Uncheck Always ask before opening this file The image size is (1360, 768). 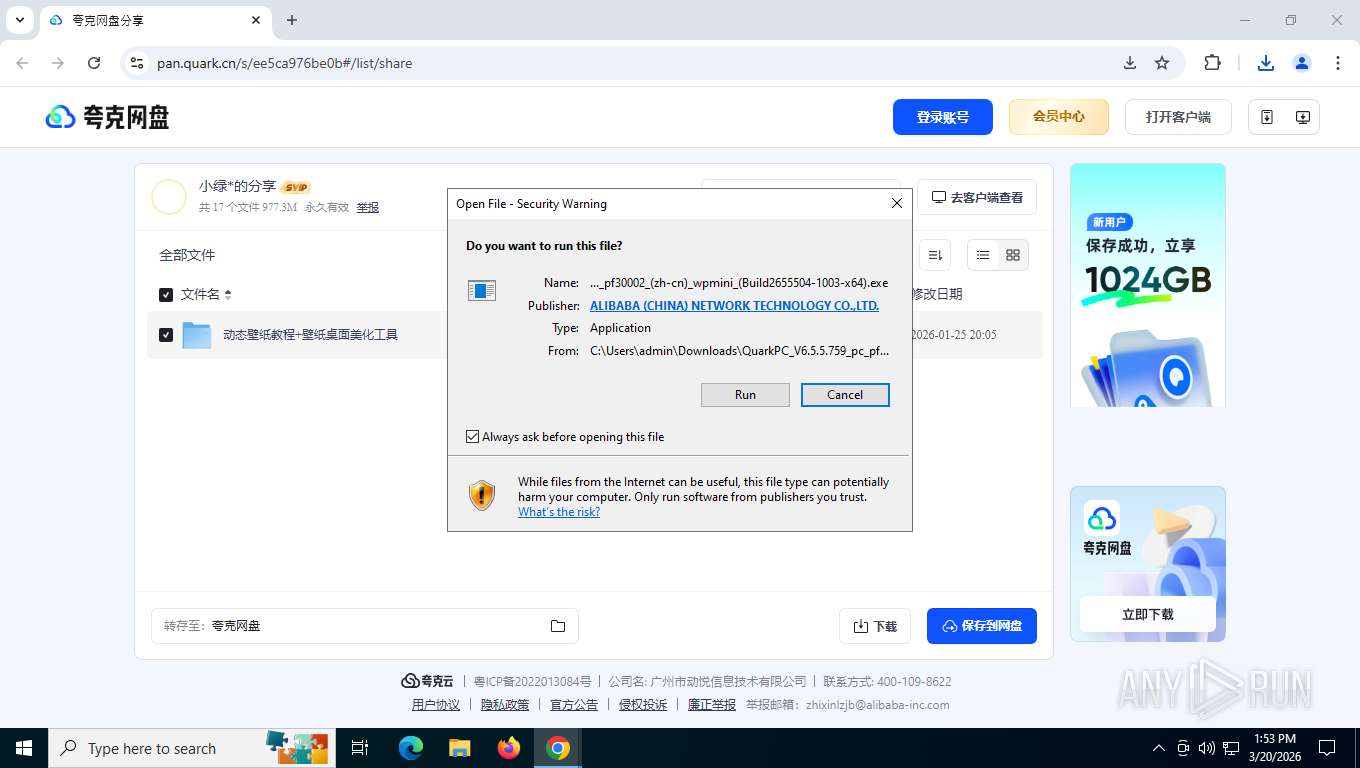(472, 437)
